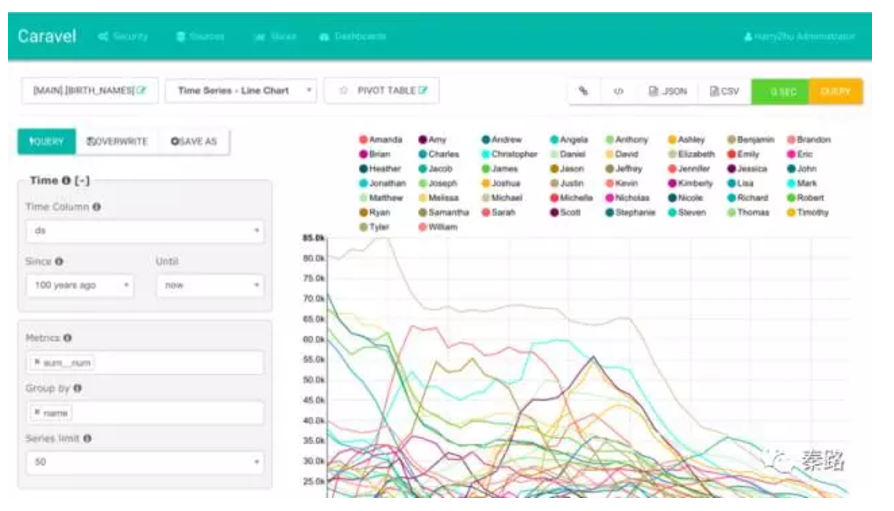Open the Until now dropdown
Screen dimensions: 894x511
coord(210,285)
